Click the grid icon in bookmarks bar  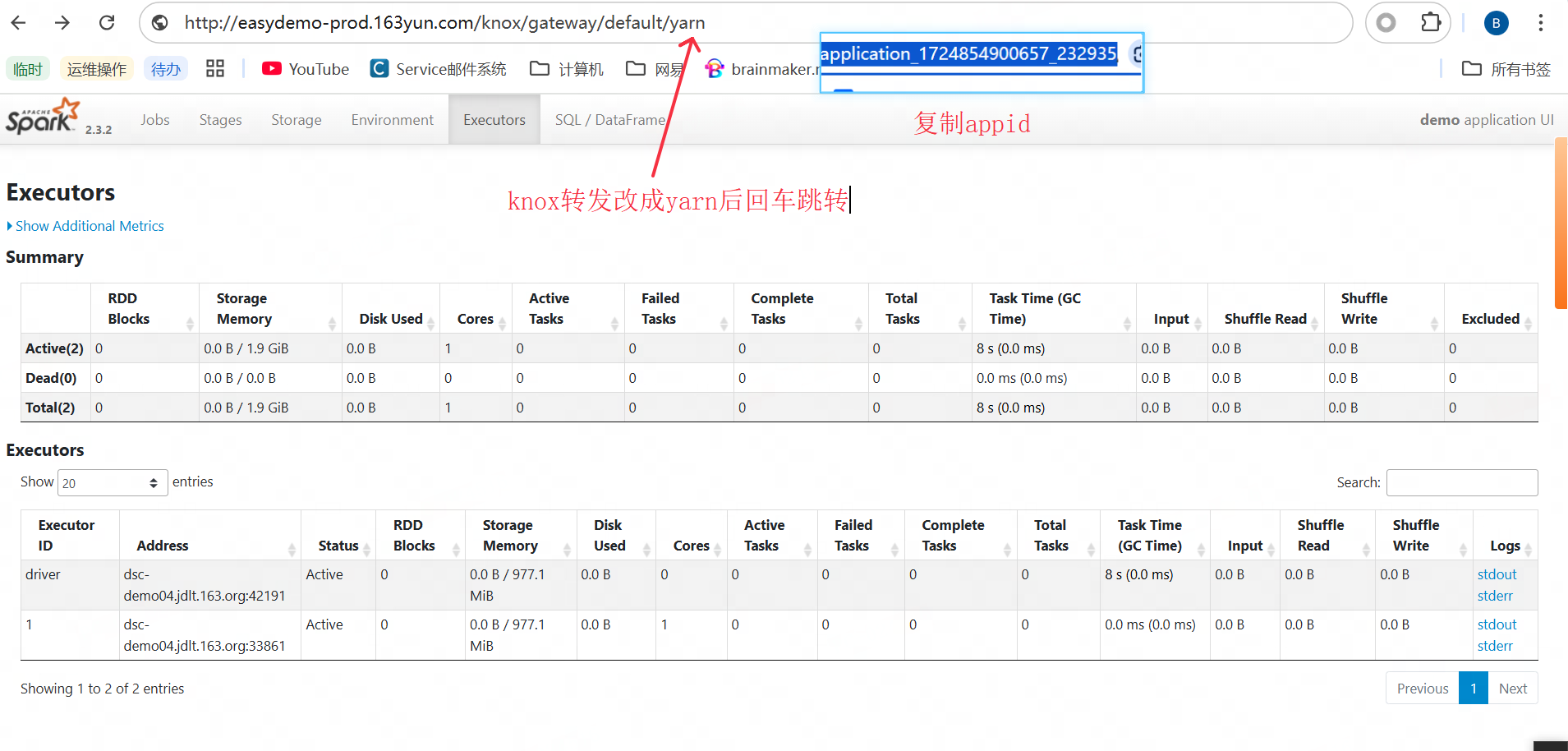pos(215,68)
